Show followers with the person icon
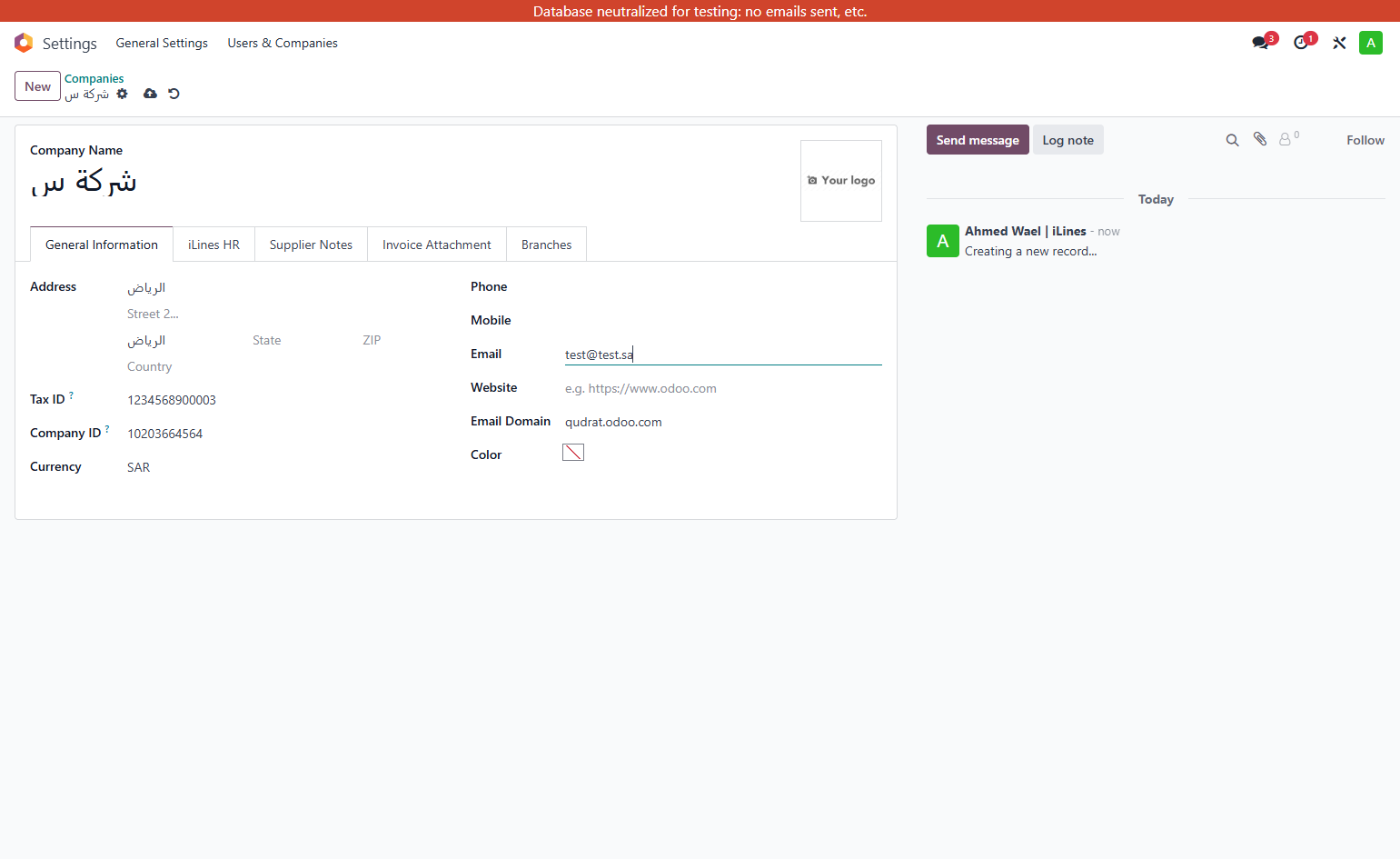1400x859 pixels. tap(1288, 139)
